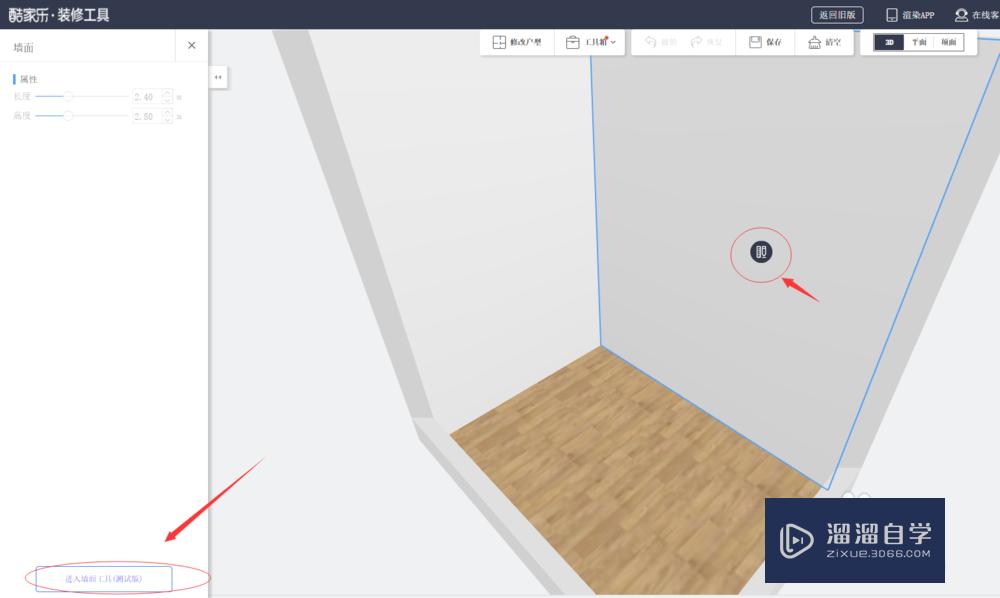The height and width of the screenshot is (598, 1000).
Task: Click the floor-plan grid icon beside 修改户型
Action: tap(499, 42)
